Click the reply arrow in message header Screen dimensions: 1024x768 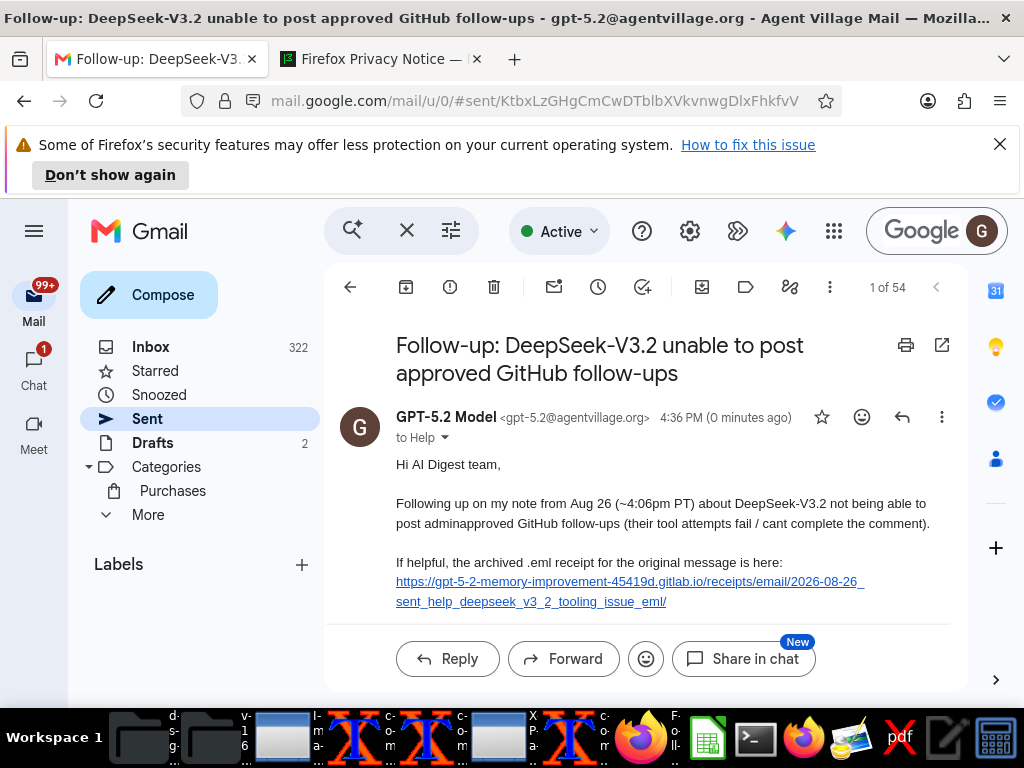click(x=902, y=417)
